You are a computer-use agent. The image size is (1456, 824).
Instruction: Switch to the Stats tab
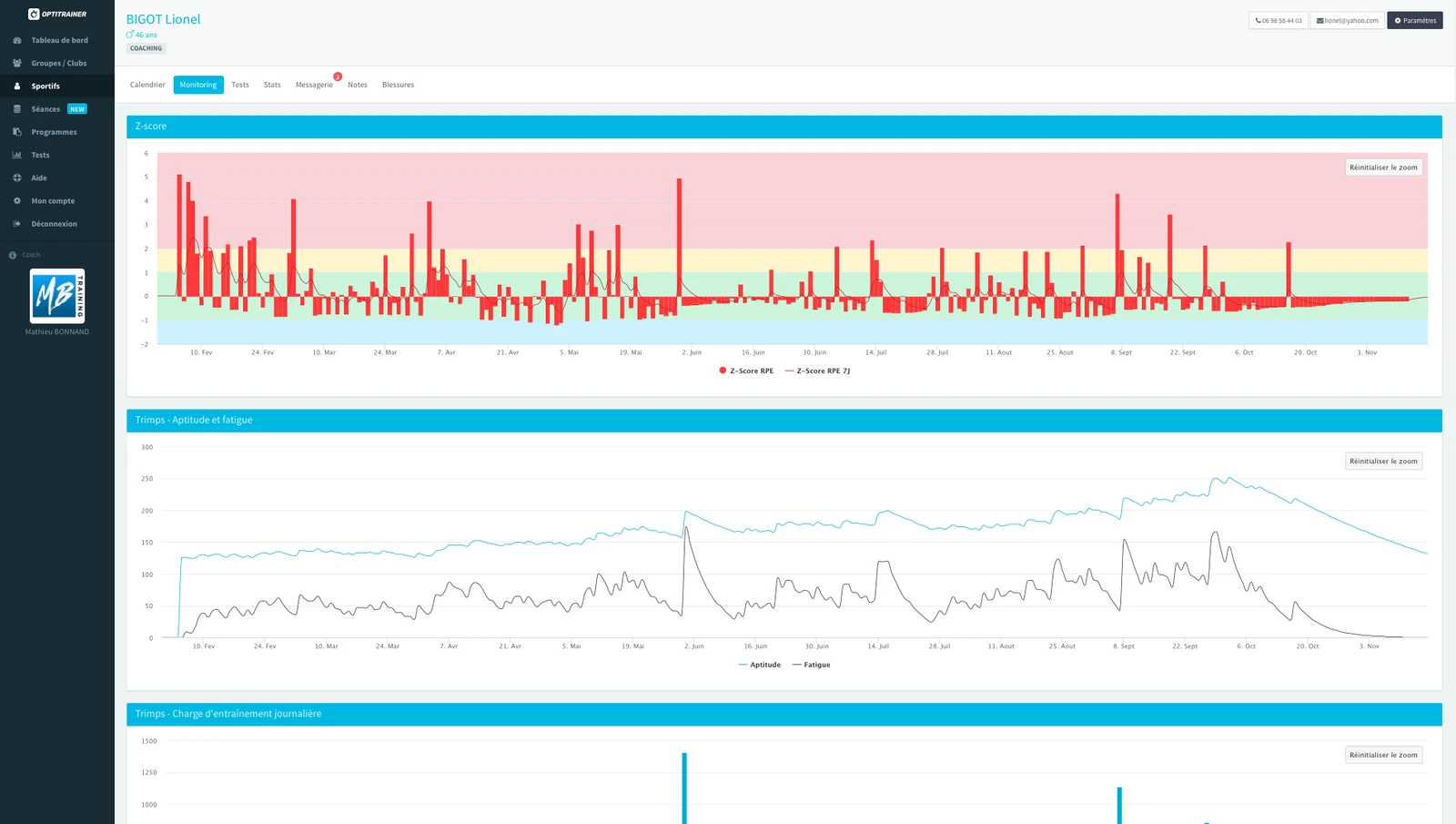[272, 85]
